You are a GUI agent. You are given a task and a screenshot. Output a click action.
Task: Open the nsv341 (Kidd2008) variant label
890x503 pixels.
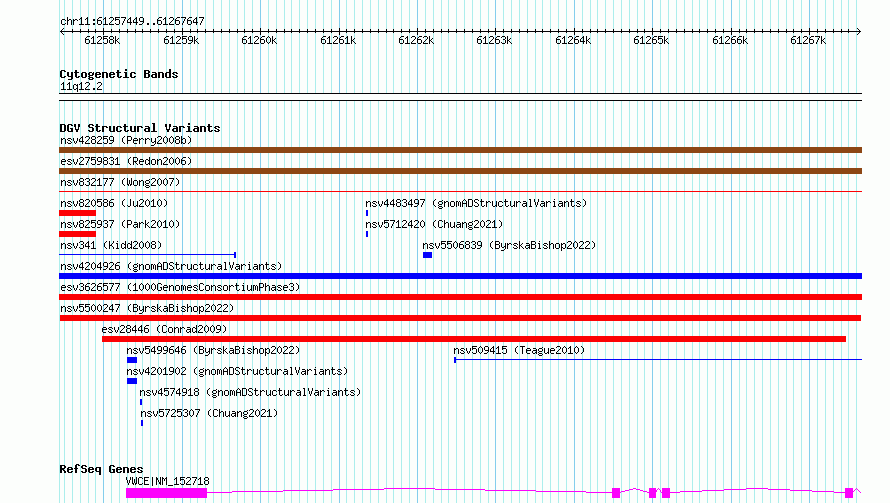pyautogui.click(x=111, y=245)
